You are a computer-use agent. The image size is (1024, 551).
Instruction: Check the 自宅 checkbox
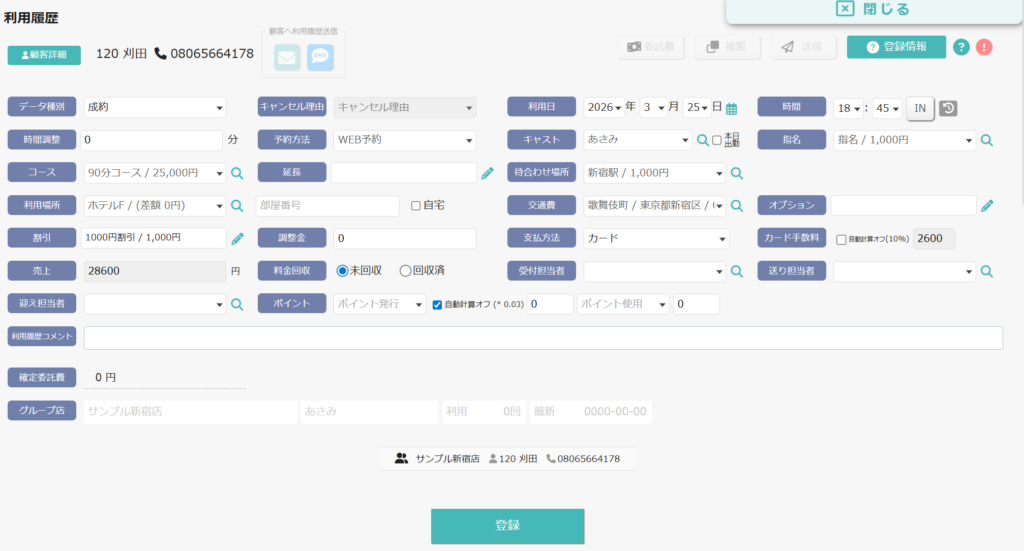point(415,206)
